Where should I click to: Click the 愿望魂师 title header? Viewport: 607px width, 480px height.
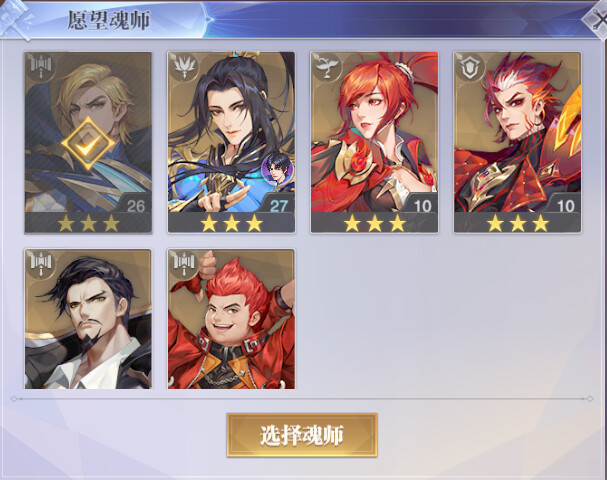[x=109, y=20]
